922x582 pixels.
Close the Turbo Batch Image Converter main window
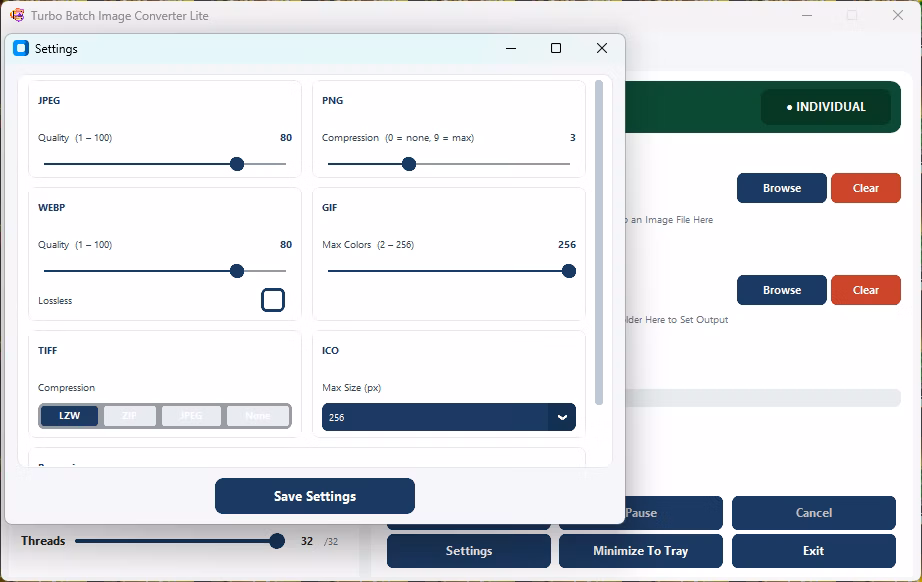tap(898, 15)
